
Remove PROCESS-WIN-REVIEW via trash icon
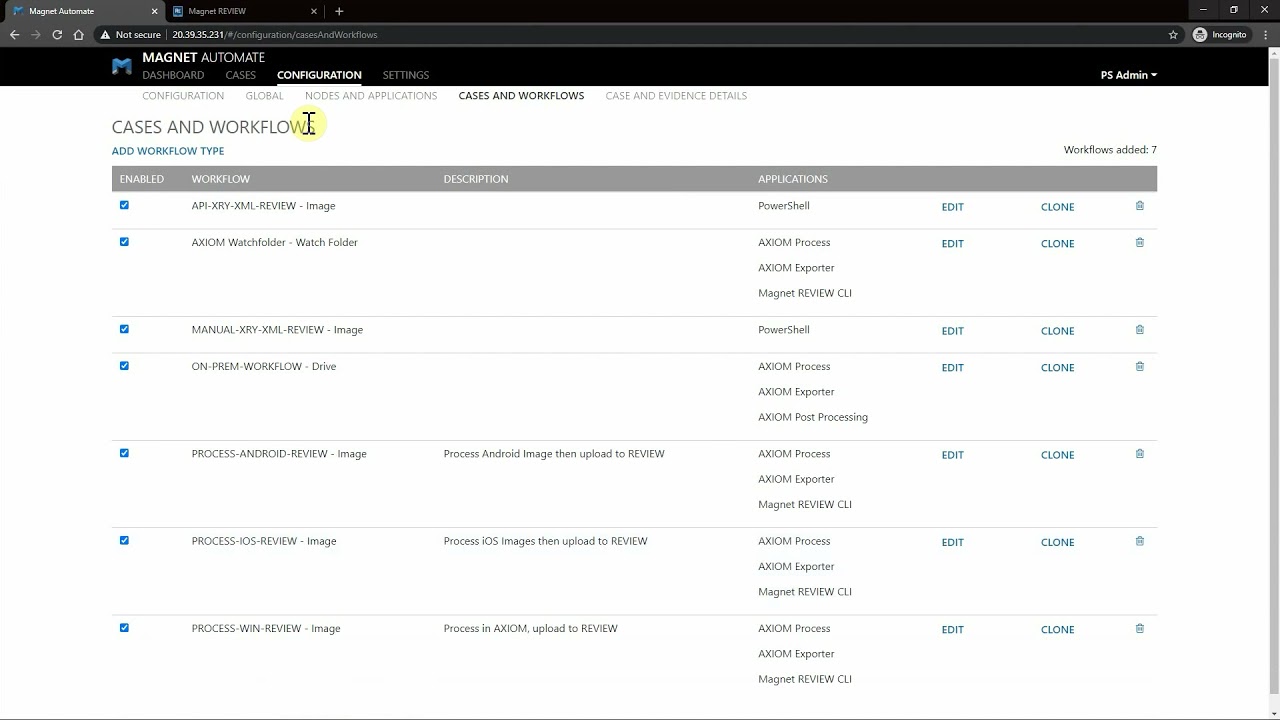(1139, 628)
